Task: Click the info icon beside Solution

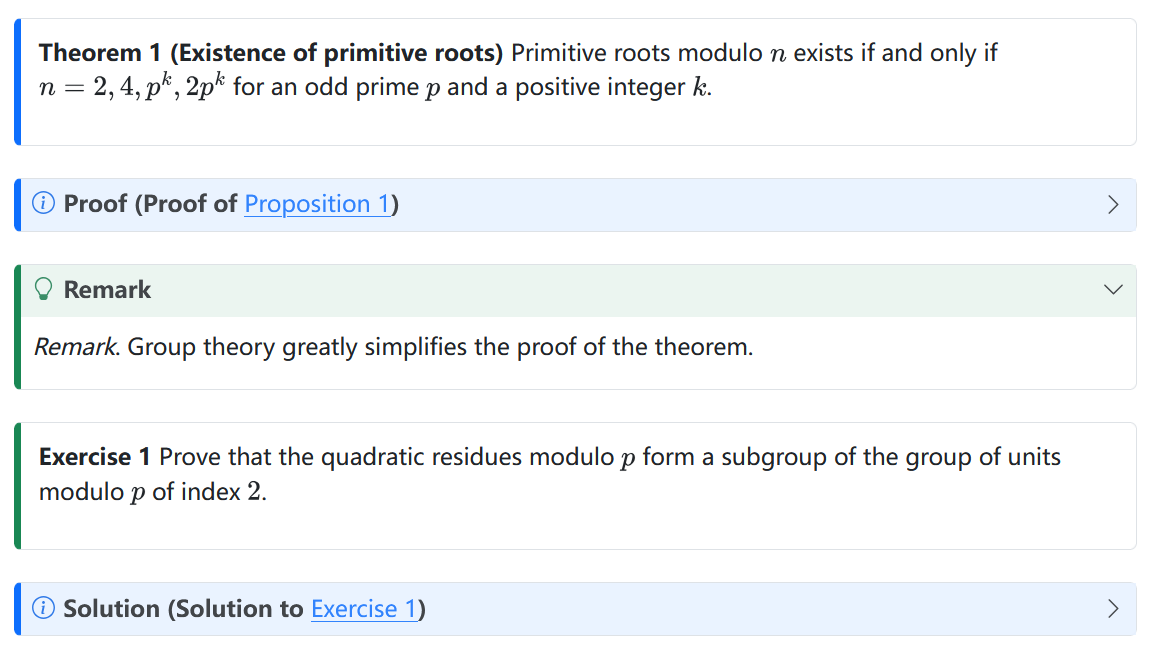Action: click(44, 609)
